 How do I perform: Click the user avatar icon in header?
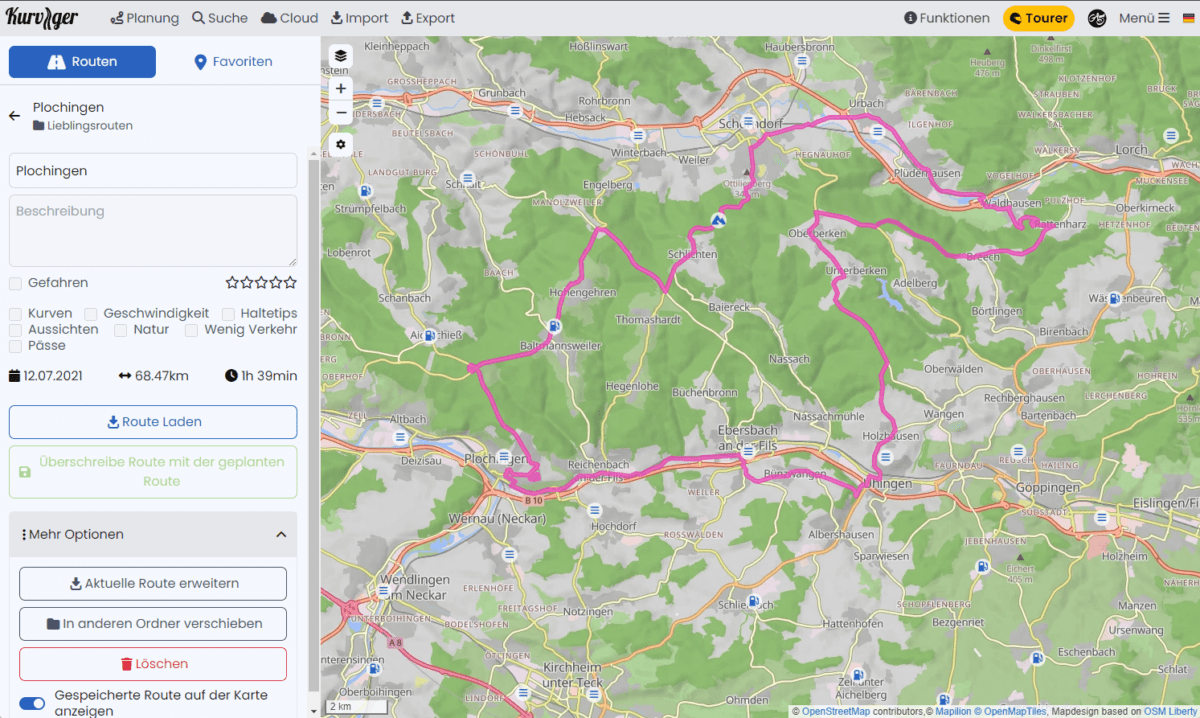point(1097,18)
